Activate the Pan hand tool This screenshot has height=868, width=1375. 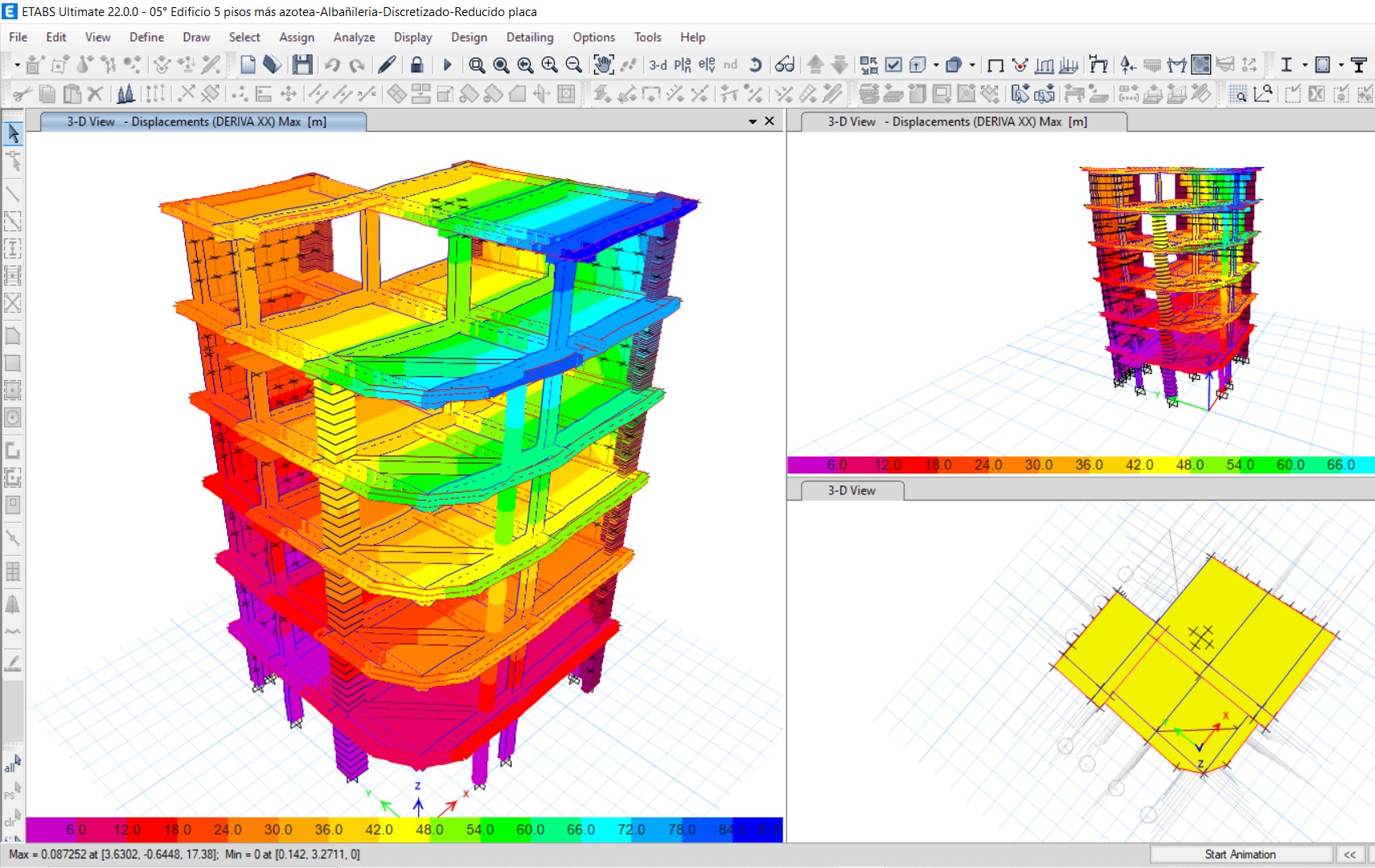coord(603,65)
